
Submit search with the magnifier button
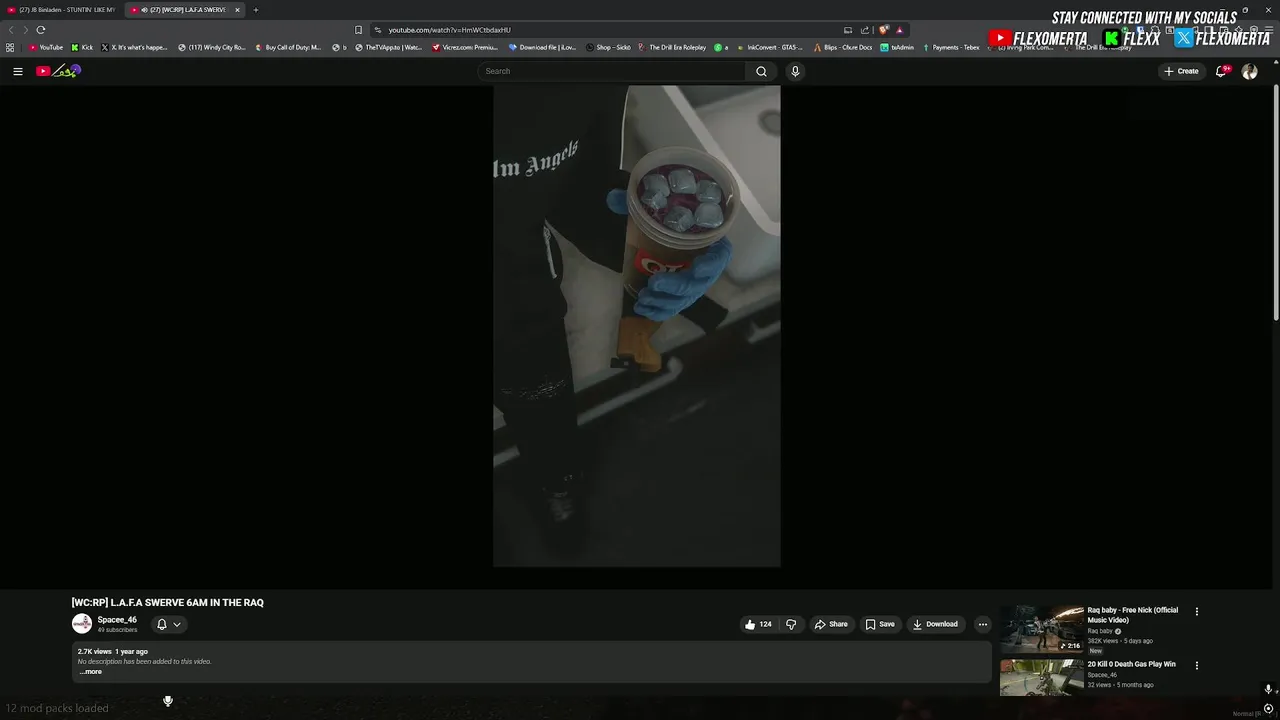pos(761,71)
